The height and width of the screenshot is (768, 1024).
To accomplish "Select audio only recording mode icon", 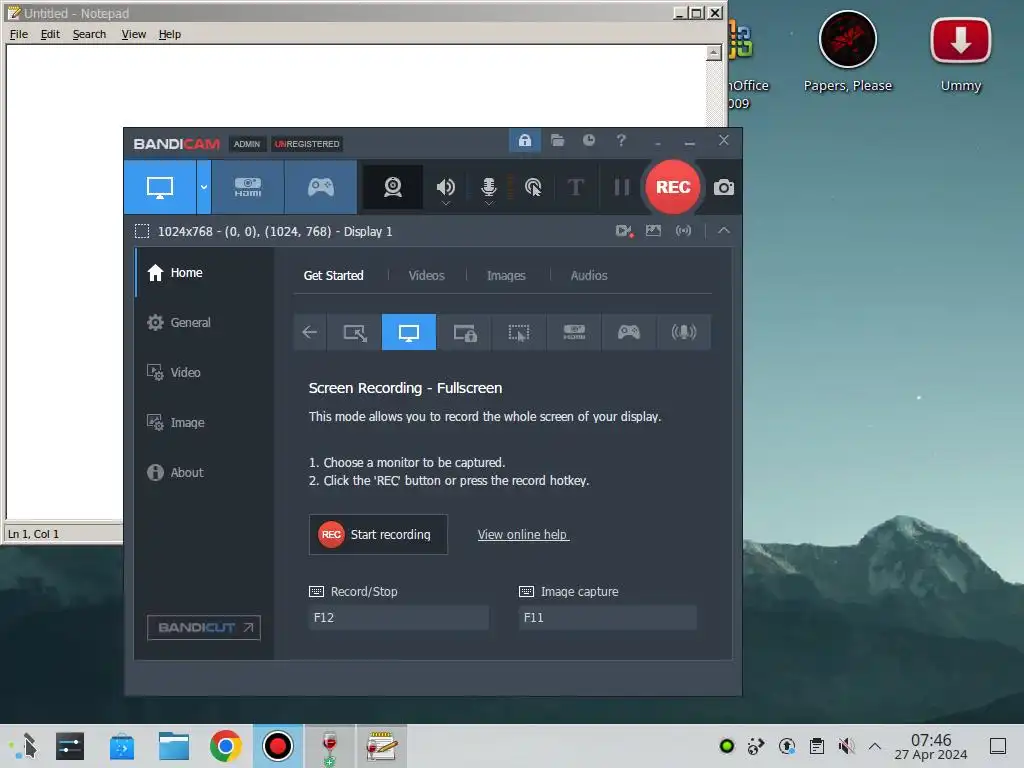I will [684, 332].
